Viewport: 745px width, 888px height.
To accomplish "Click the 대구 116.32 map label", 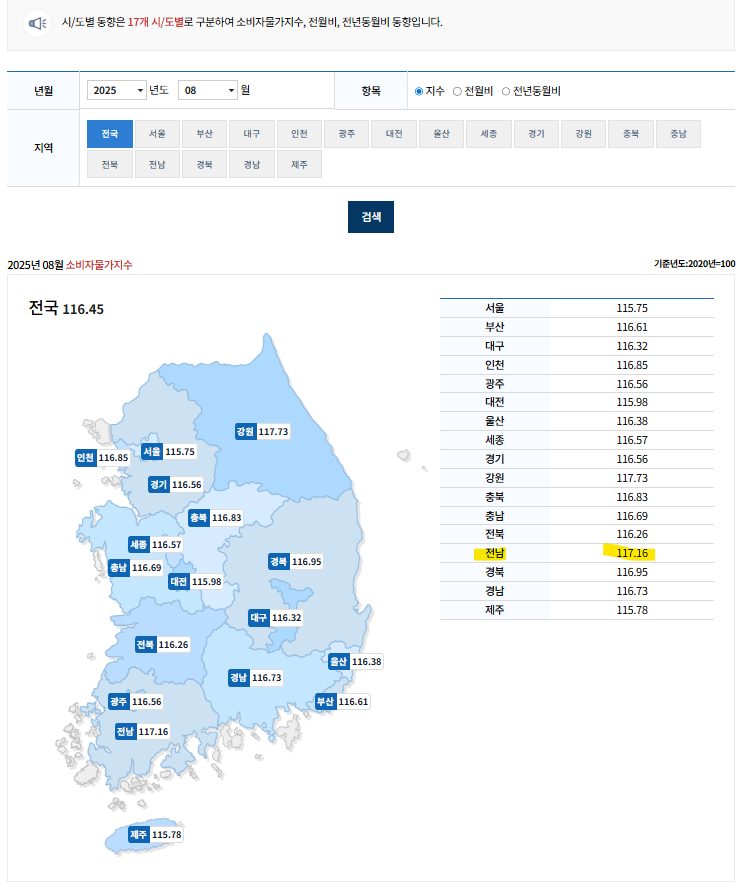I will pos(275,617).
